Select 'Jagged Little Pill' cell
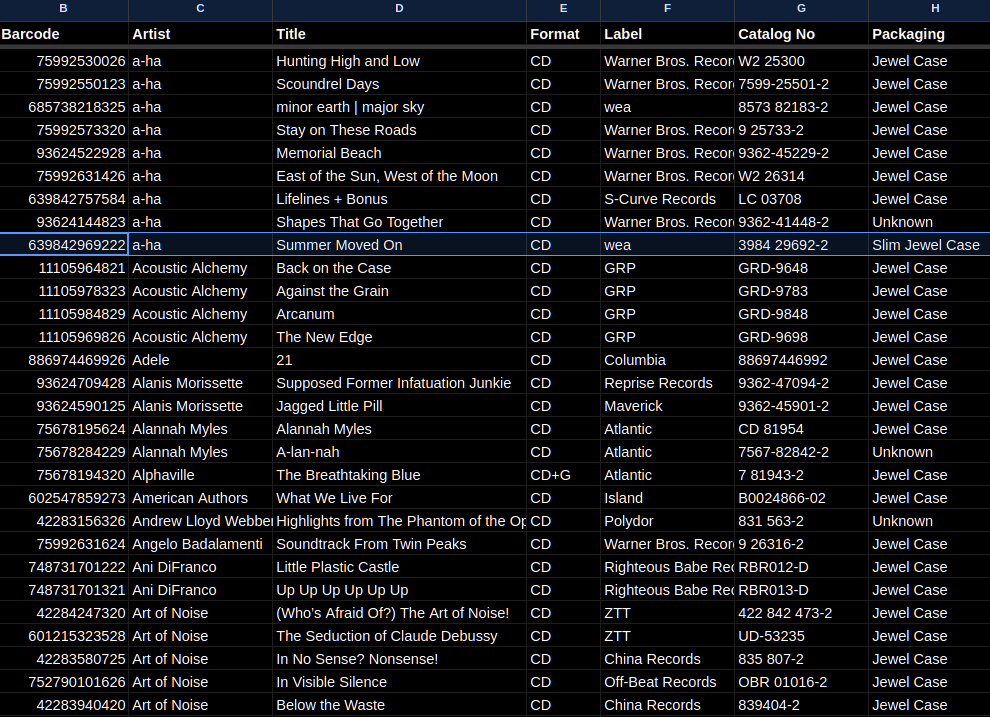This screenshot has height=717, width=990. point(399,406)
